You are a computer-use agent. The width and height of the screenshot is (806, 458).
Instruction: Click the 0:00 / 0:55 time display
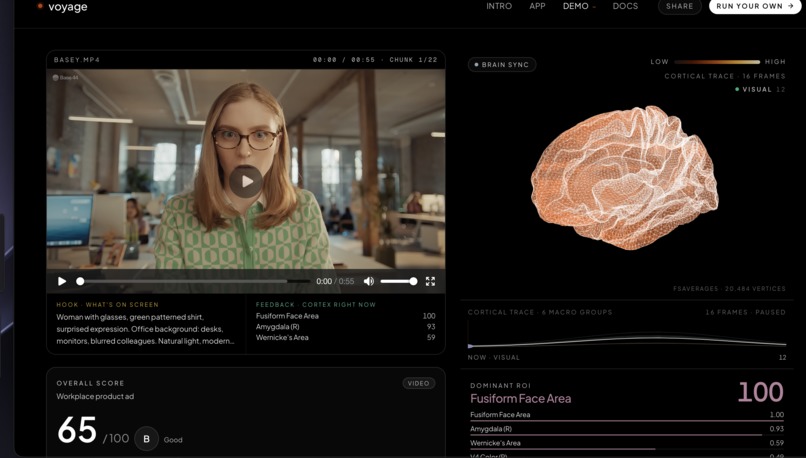click(335, 281)
